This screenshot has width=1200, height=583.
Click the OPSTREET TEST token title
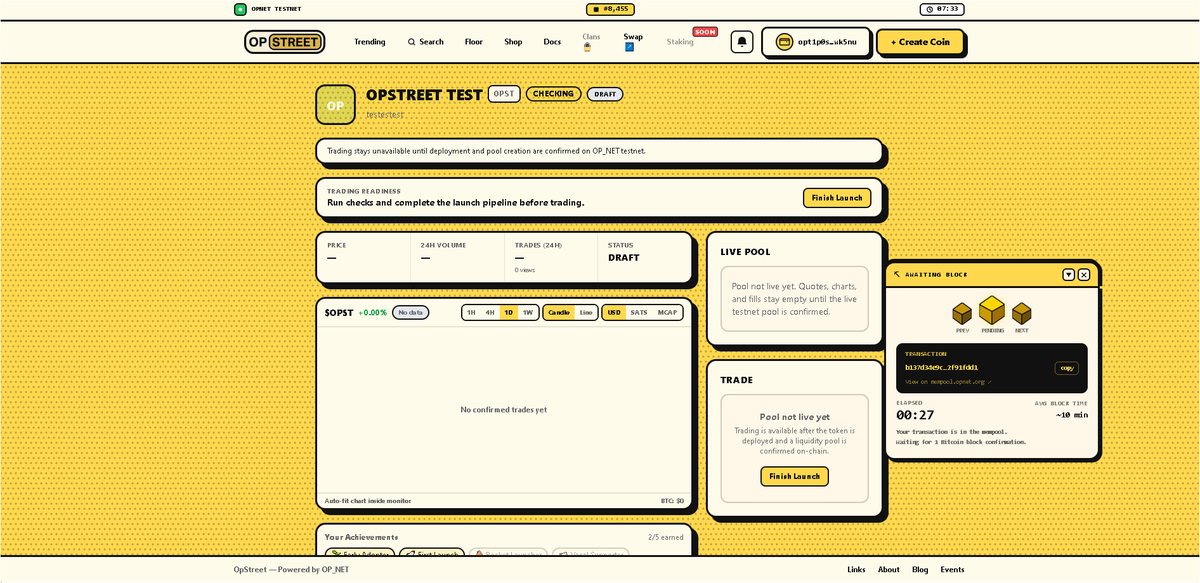click(x=424, y=94)
